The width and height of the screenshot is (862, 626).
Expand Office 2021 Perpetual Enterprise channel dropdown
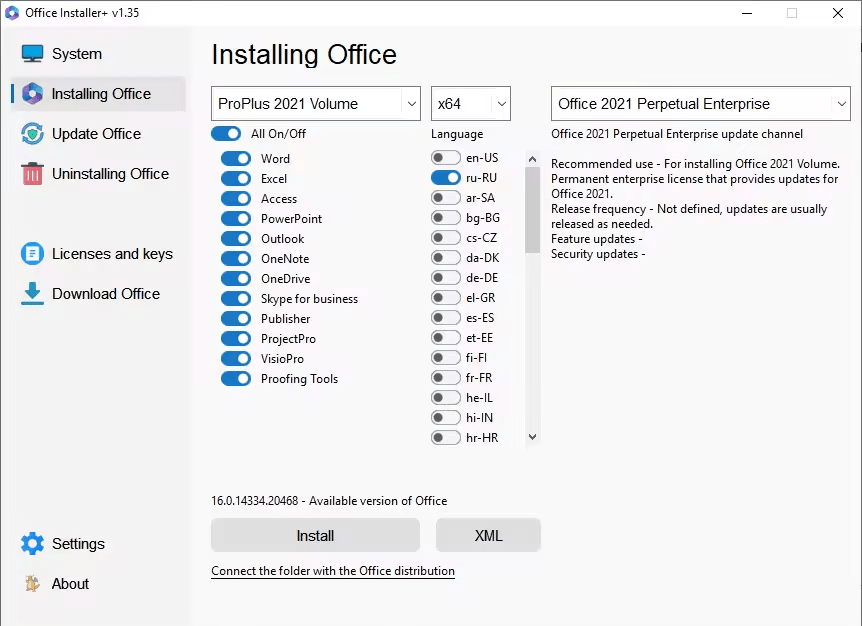pyautogui.click(x=700, y=103)
